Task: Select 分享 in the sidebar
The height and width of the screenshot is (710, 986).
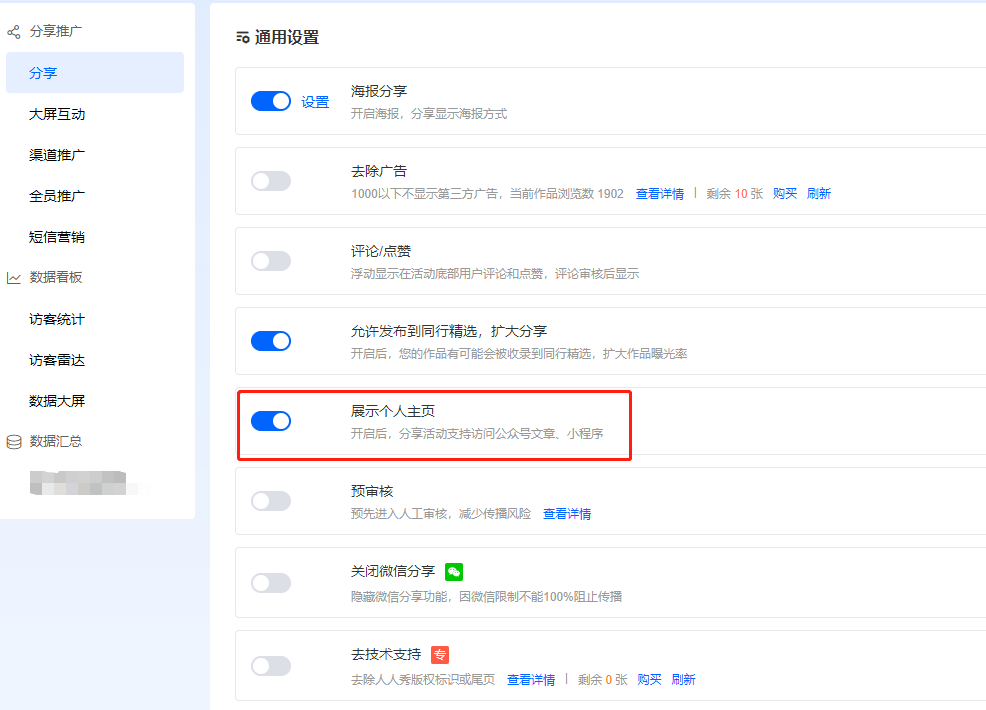Action: click(95, 73)
